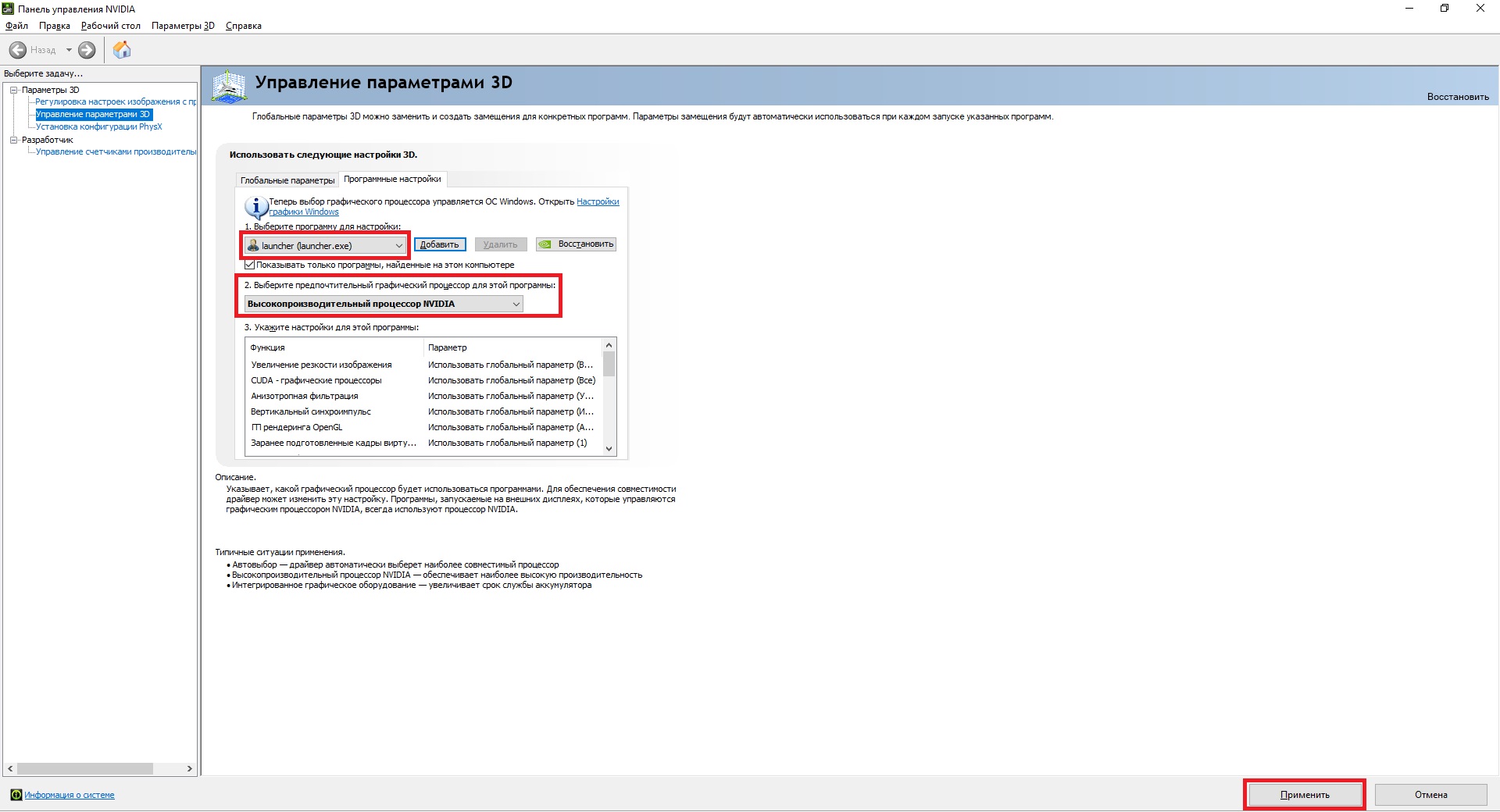This screenshot has height=812, width=1500.
Task: Collapse the Параметры 3D tree node
Action: 13,90
